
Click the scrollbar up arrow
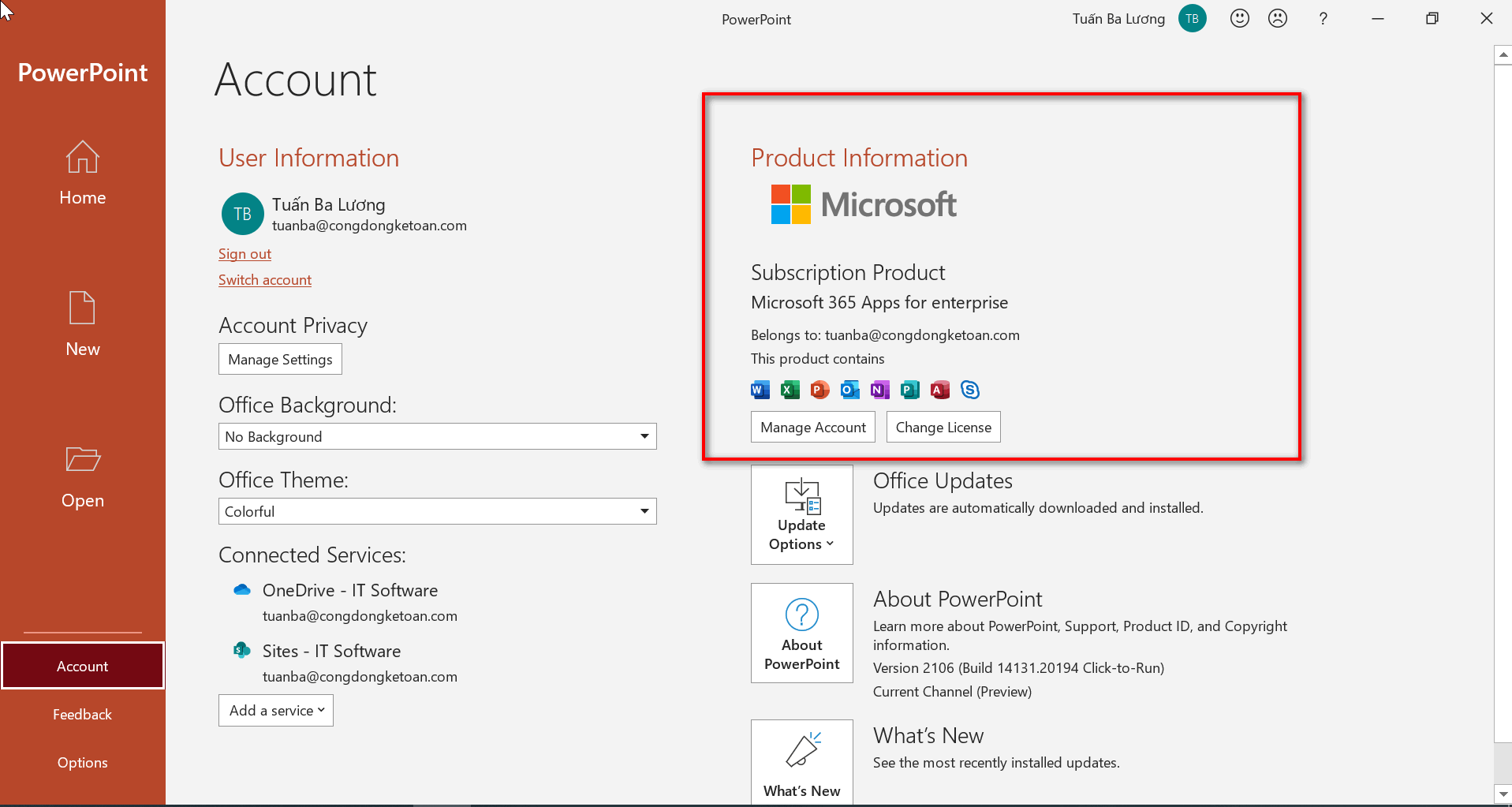[1503, 55]
